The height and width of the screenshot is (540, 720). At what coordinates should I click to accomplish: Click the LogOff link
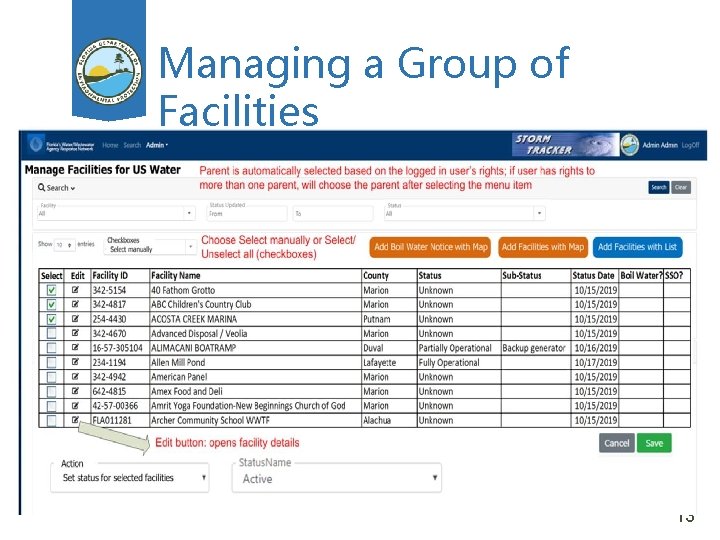[x=690, y=145]
